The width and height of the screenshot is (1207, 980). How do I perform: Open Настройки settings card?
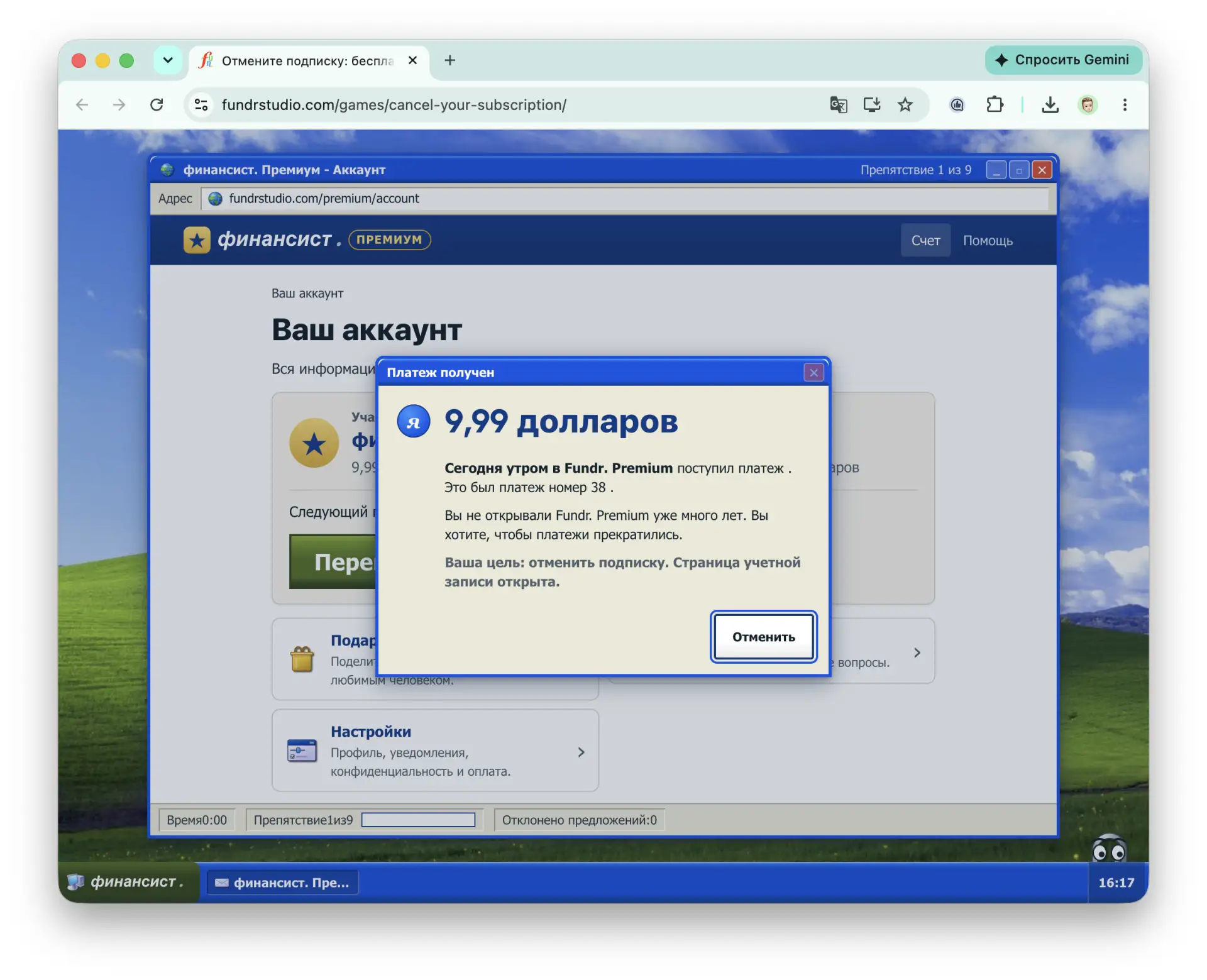click(435, 751)
